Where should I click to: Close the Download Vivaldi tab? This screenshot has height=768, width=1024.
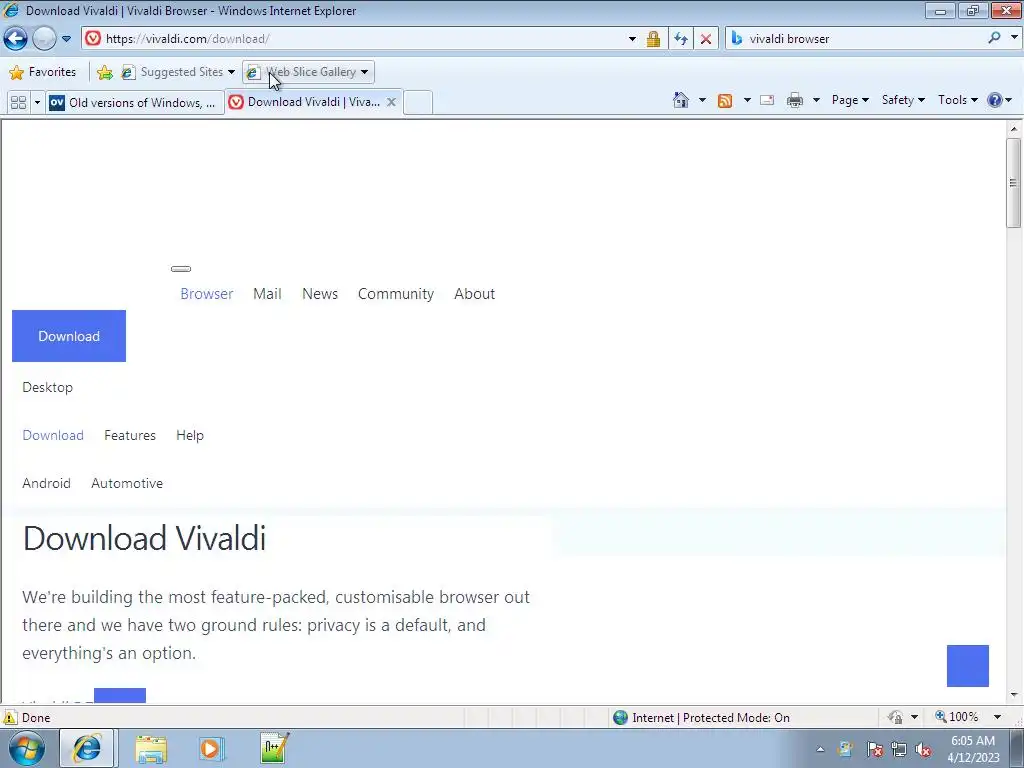point(391,102)
